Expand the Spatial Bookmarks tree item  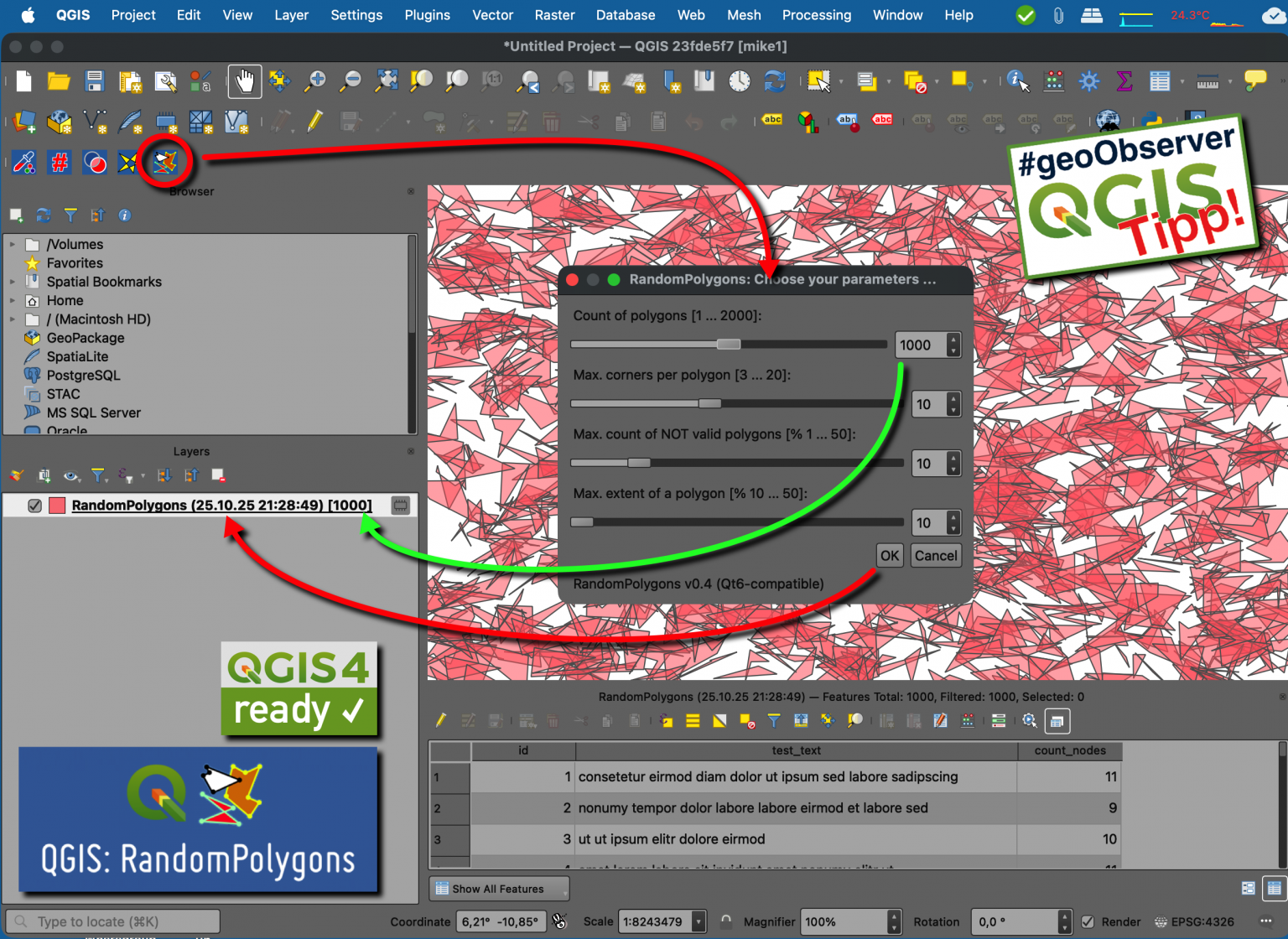[13, 282]
